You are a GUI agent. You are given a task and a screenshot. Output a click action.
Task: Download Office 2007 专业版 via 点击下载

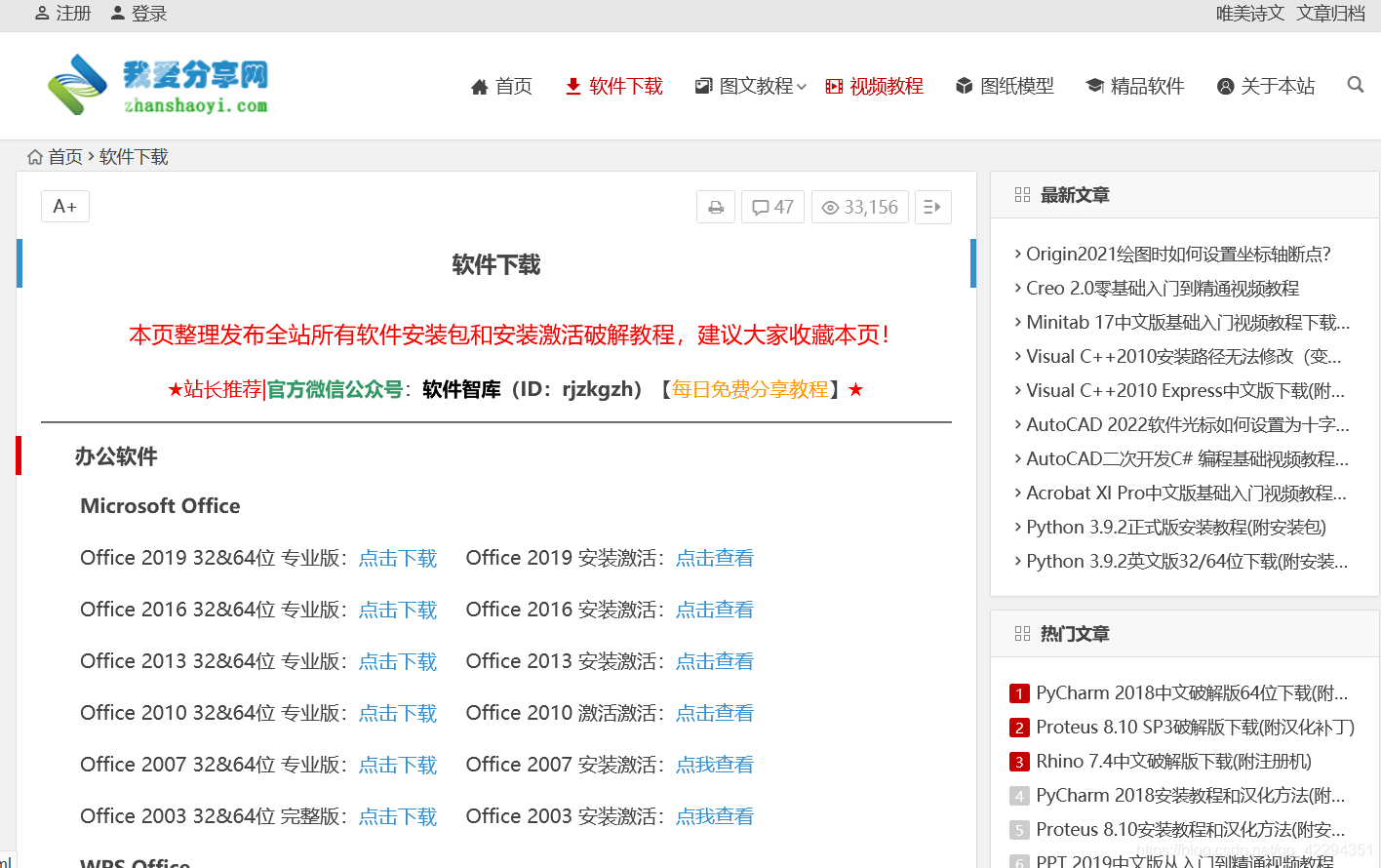pos(398,765)
